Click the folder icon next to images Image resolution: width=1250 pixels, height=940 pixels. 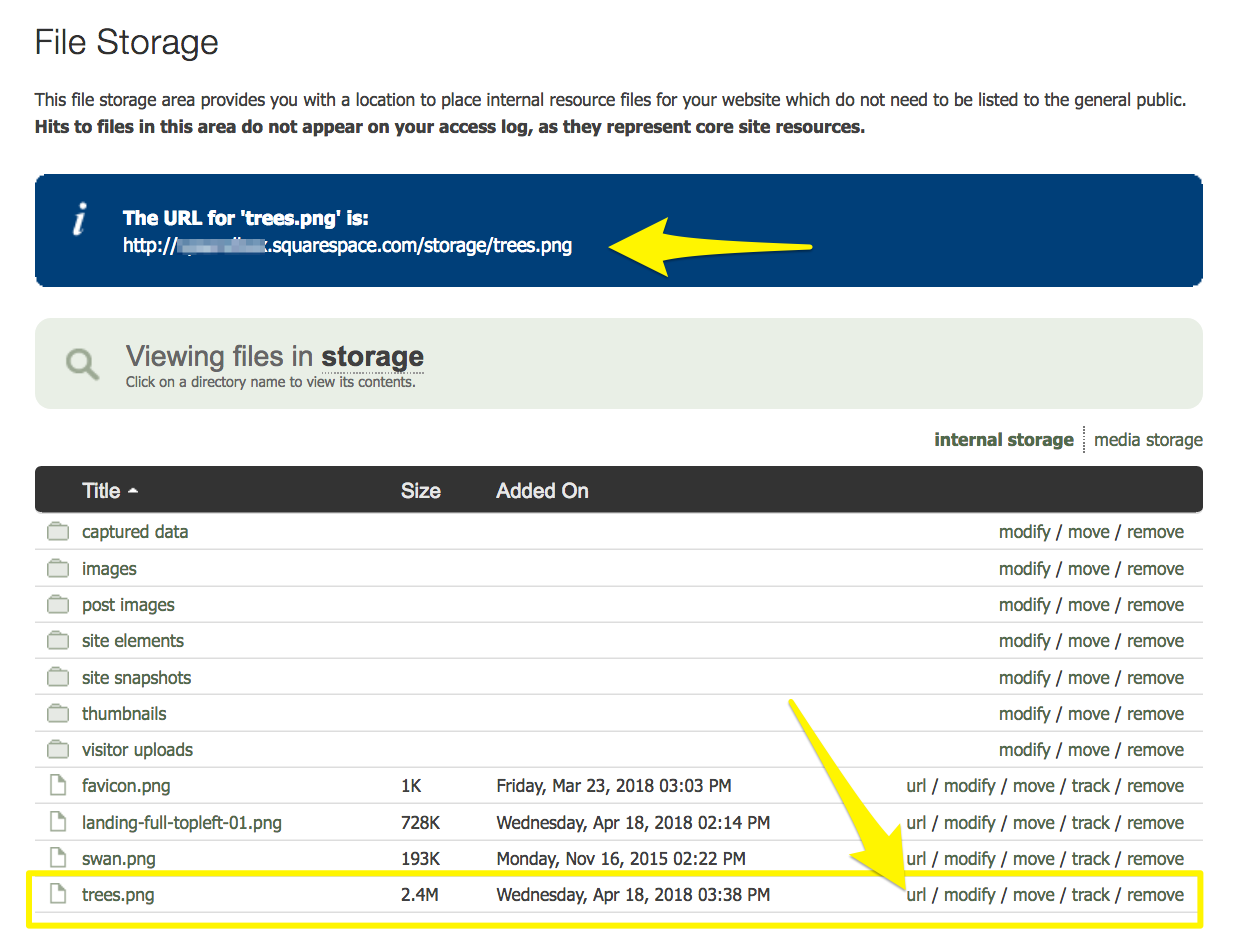[58, 569]
